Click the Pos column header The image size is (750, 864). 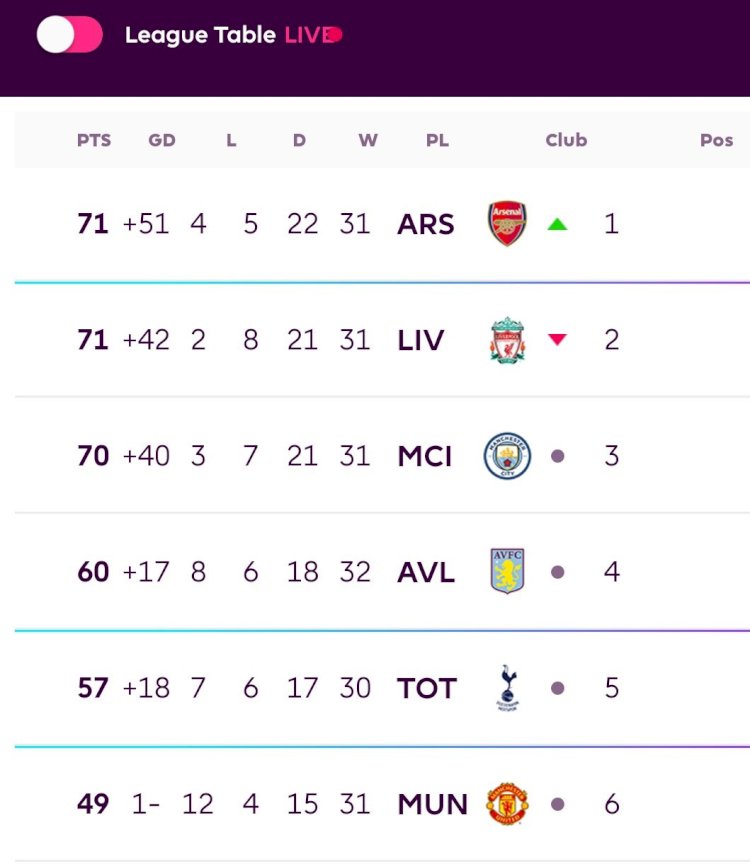tap(716, 140)
